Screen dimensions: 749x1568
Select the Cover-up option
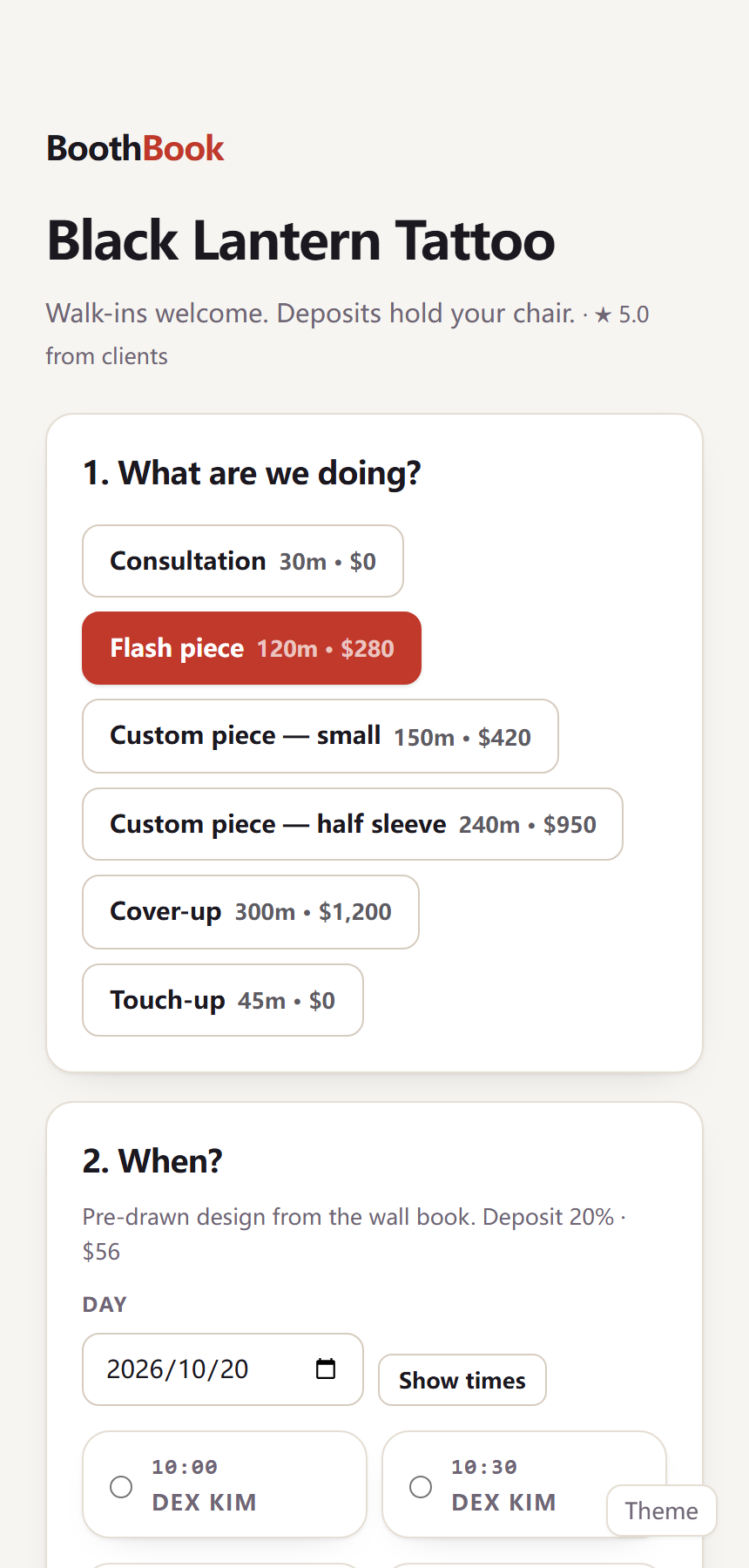pos(251,912)
